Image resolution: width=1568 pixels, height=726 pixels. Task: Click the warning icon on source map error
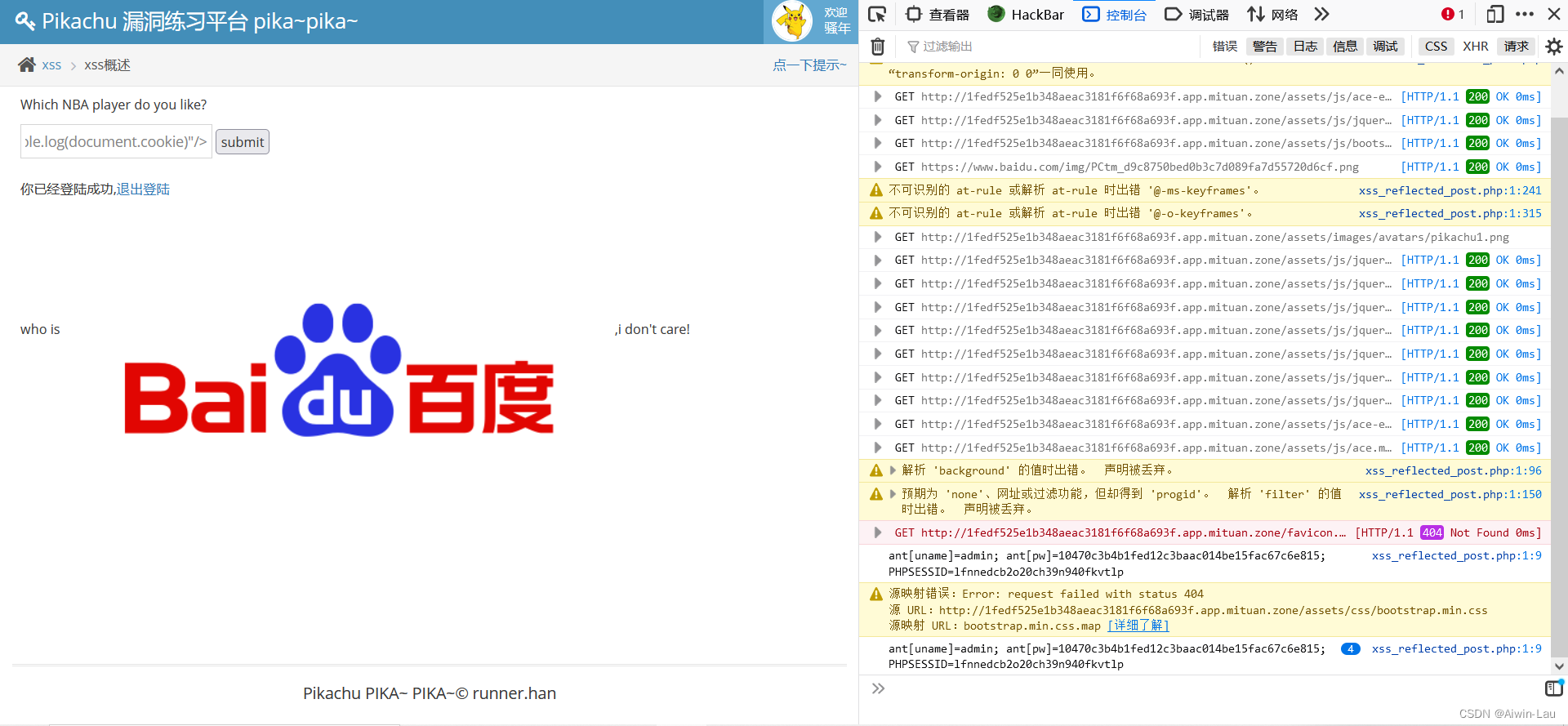coord(876,594)
